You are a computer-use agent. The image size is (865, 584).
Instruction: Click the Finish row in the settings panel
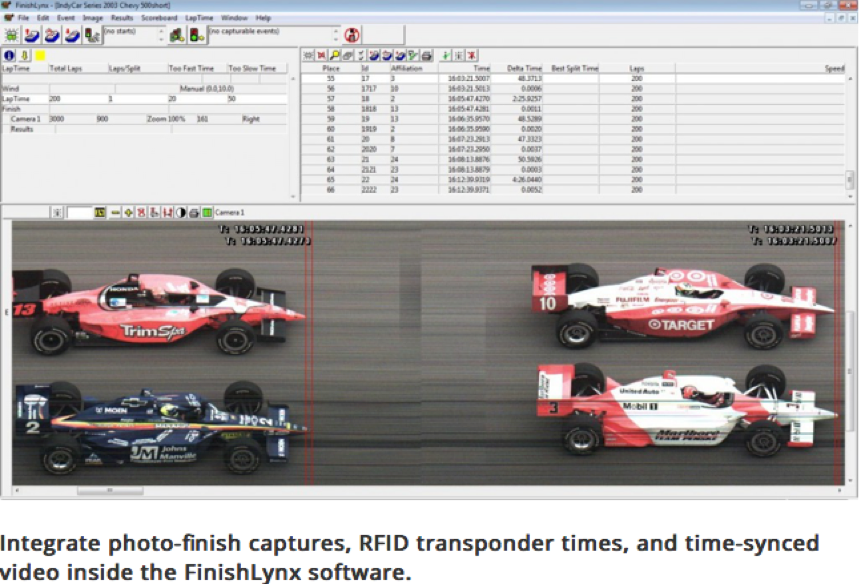[x=144, y=109]
